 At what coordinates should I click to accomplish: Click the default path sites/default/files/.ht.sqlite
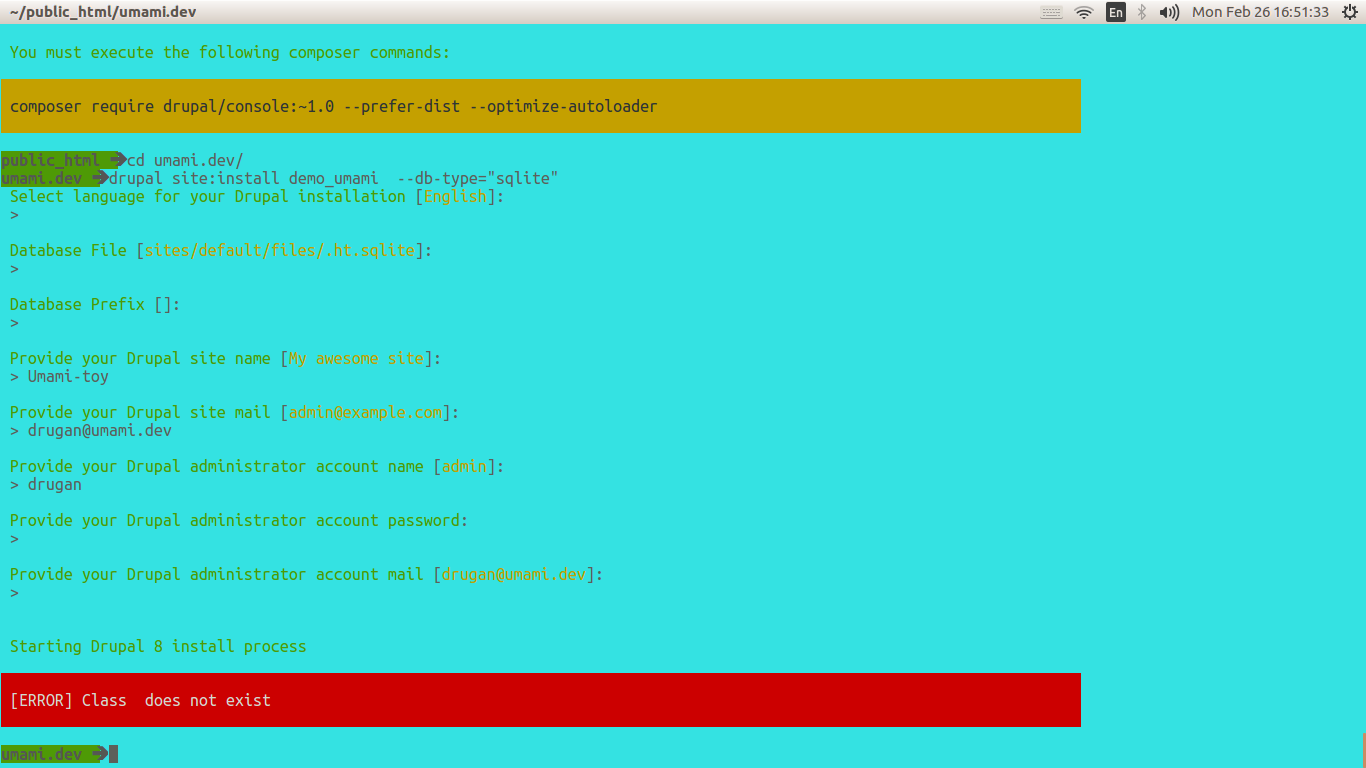tap(279, 250)
